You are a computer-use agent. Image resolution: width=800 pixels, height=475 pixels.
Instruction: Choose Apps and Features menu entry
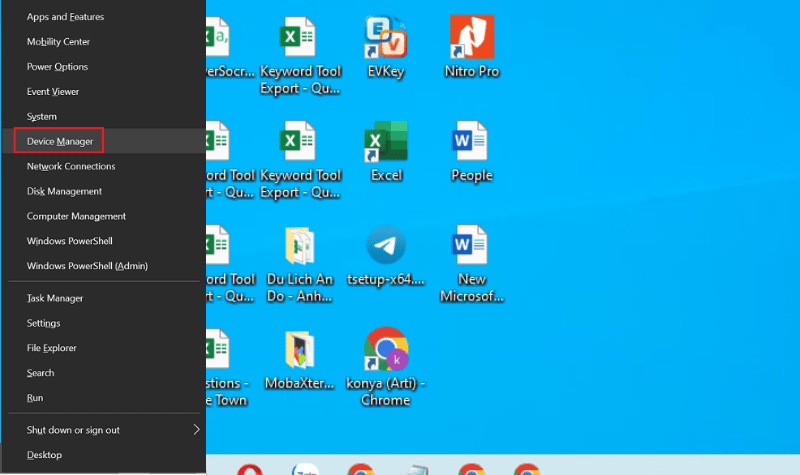point(65,17)
